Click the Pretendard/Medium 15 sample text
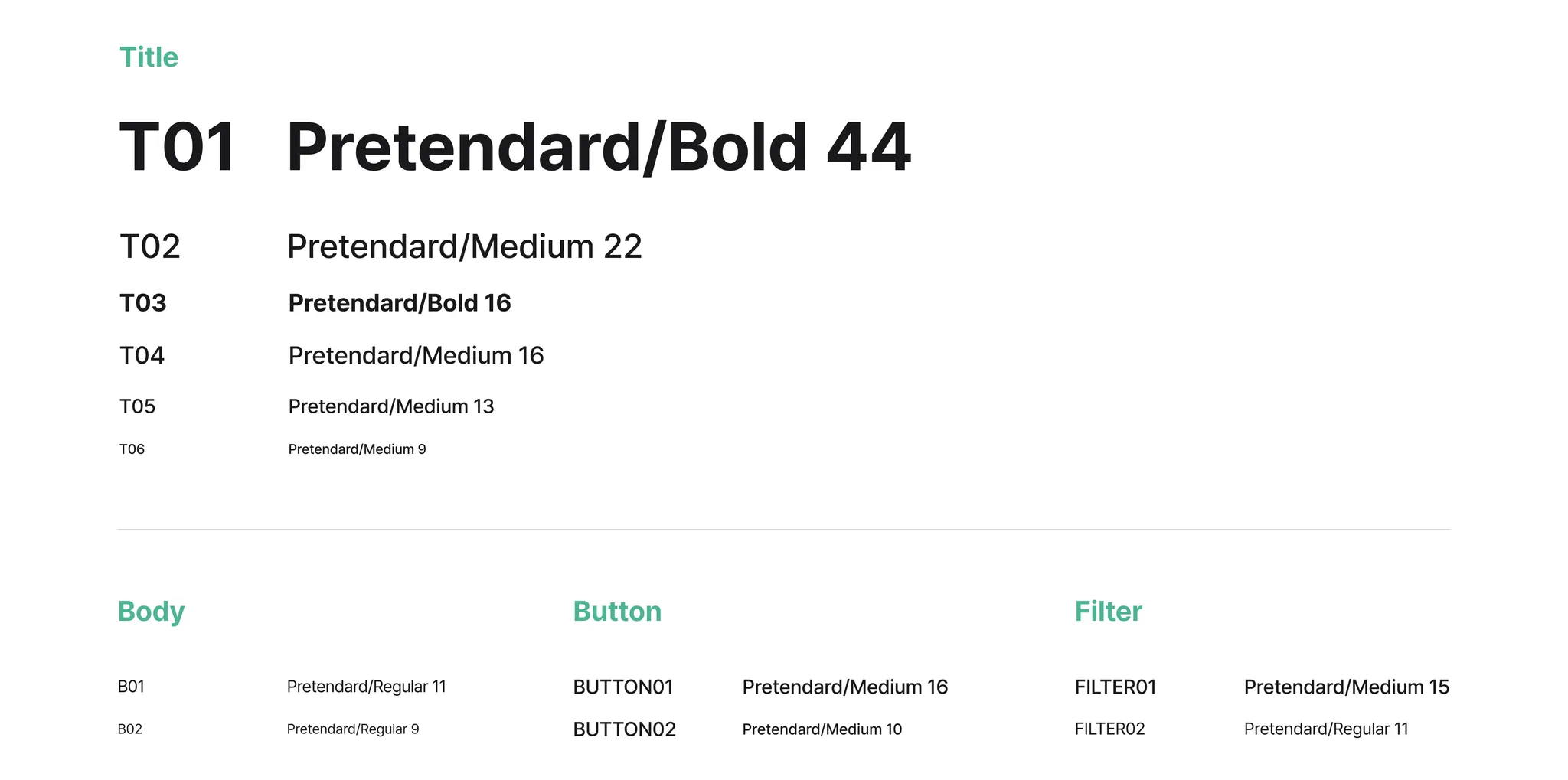The width and height of the screenshot is (1568, 780). click(x=1346, y=687)
